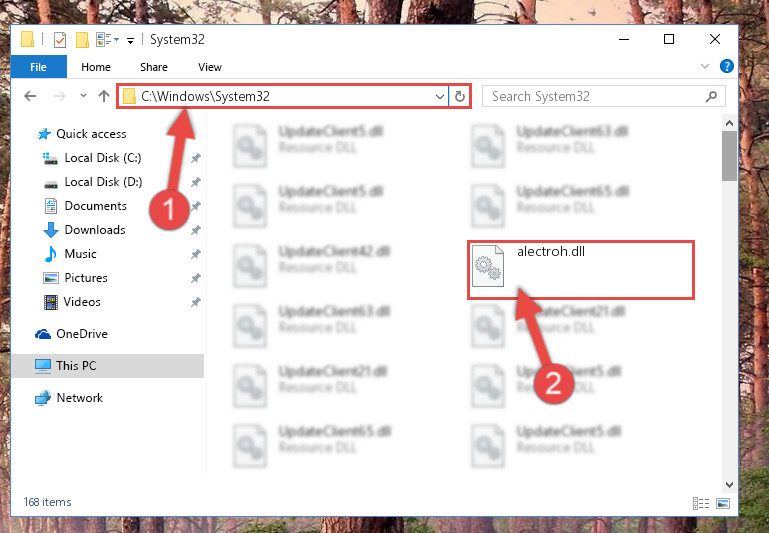This screenshot has height=533, width=769.
Task: Open the recent locations dropdown arrow
Action: click(x=83, y=96)
